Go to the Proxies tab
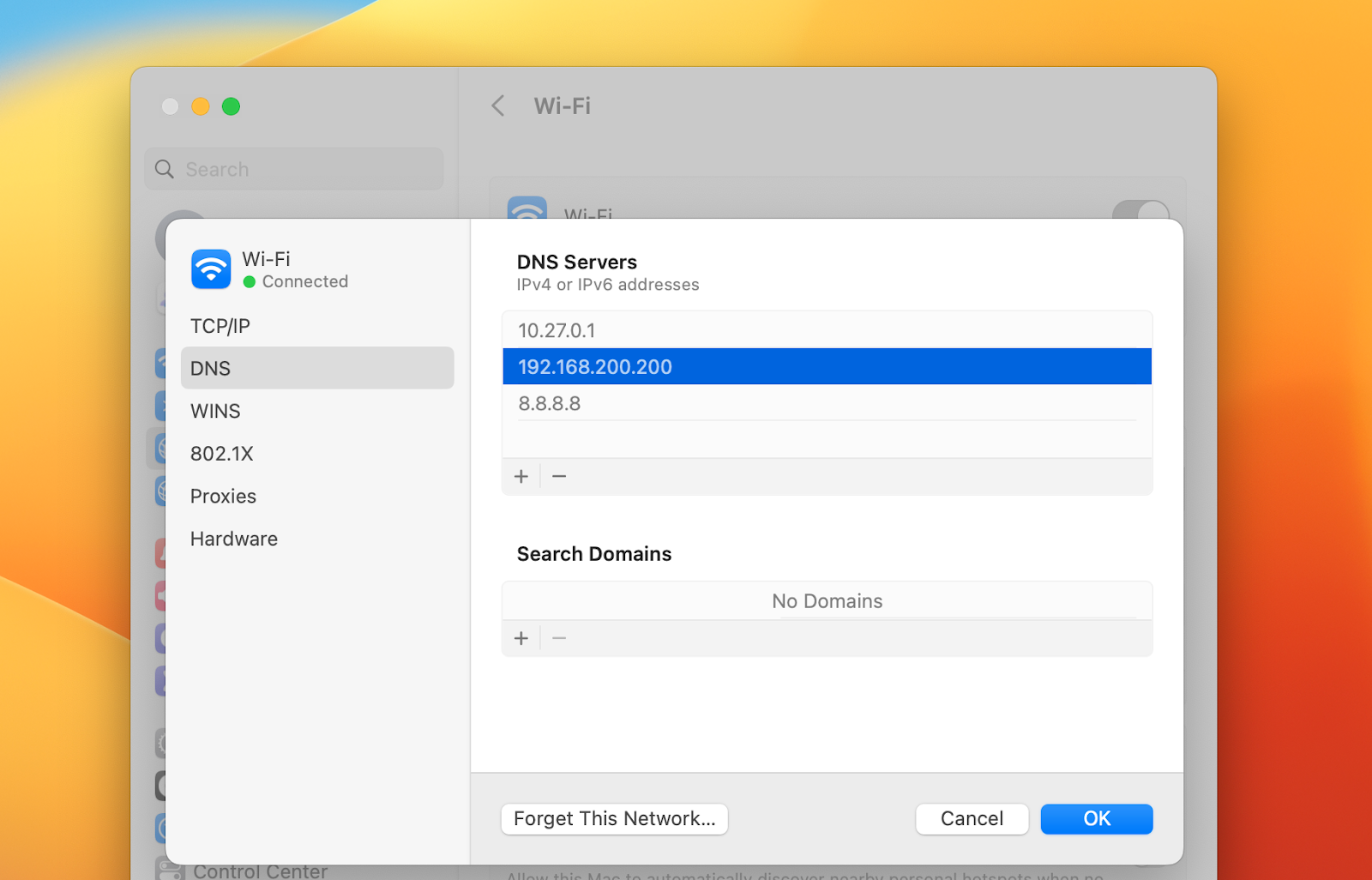 point(223,497)
